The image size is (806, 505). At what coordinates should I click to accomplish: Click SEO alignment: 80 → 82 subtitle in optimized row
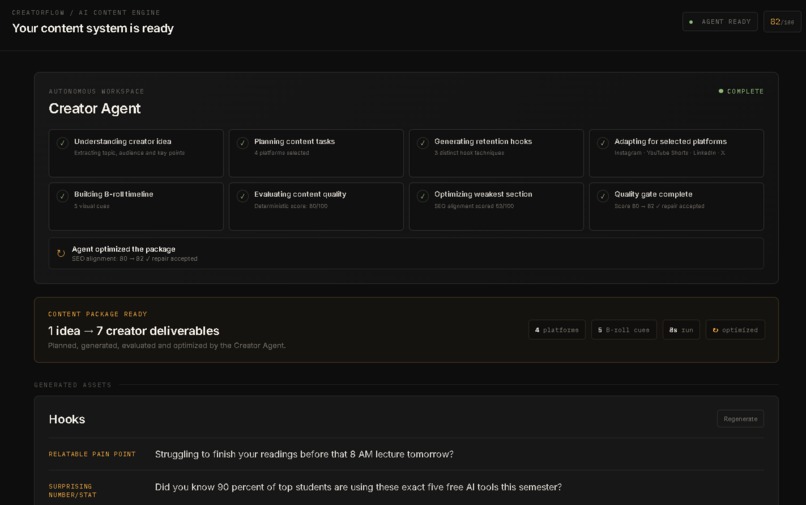click(x=135, y=259)
